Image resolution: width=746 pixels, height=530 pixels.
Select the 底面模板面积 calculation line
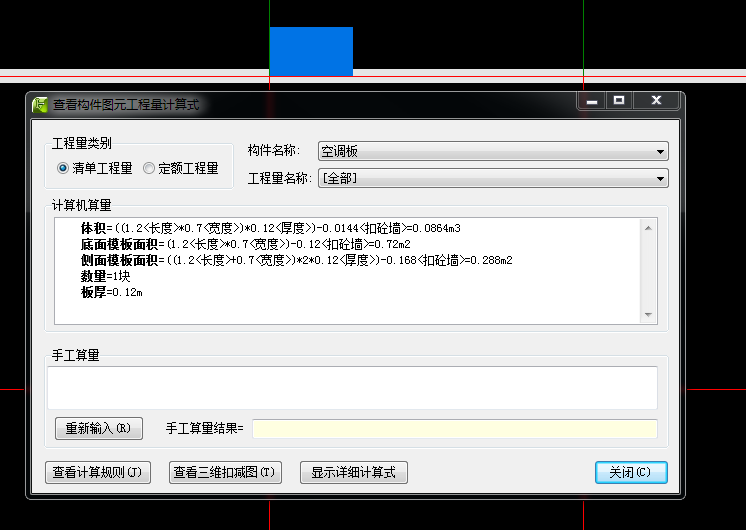point(245,245)
